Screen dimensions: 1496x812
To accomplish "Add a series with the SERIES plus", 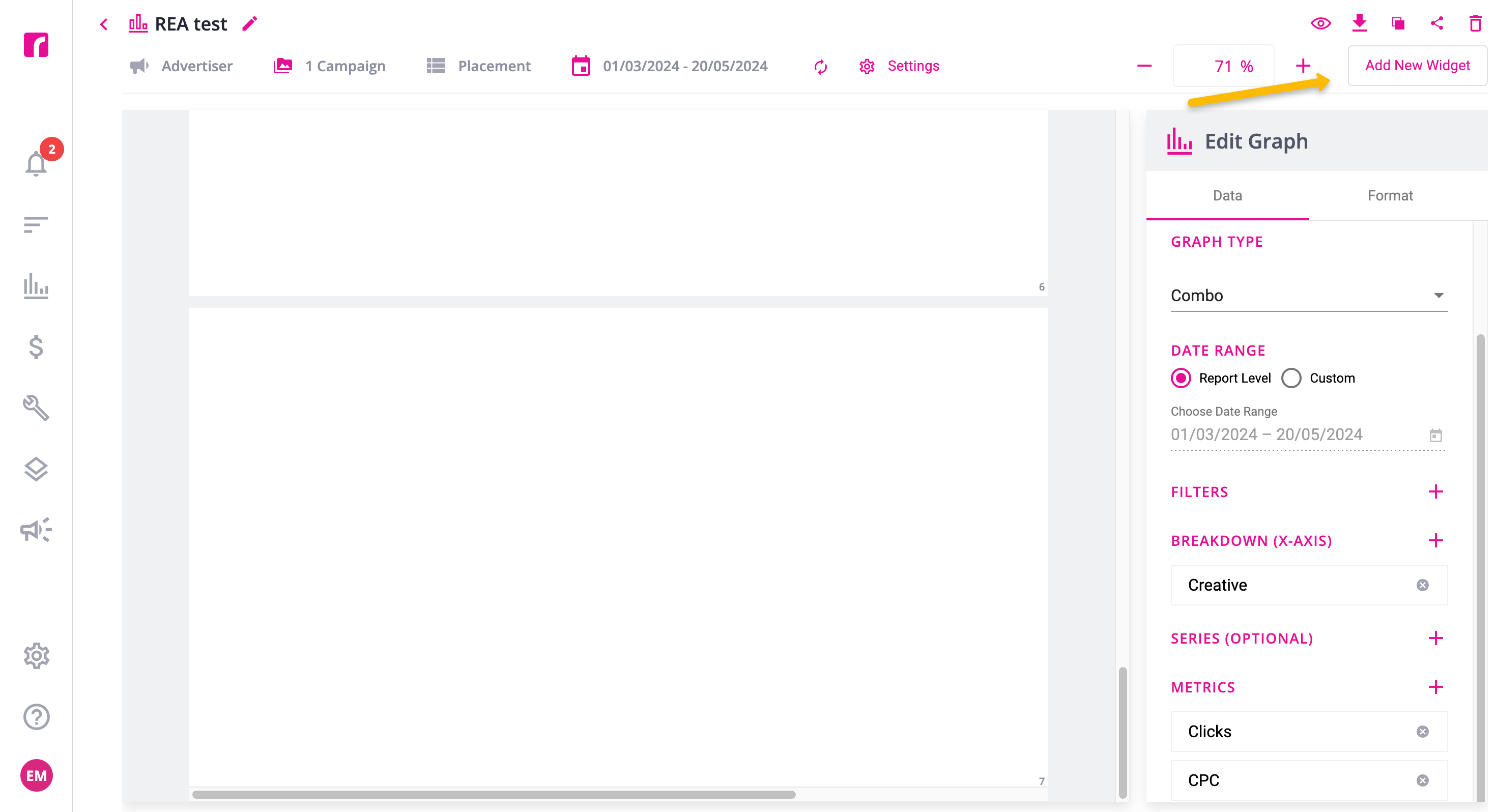I will (x=1435, y=639).
